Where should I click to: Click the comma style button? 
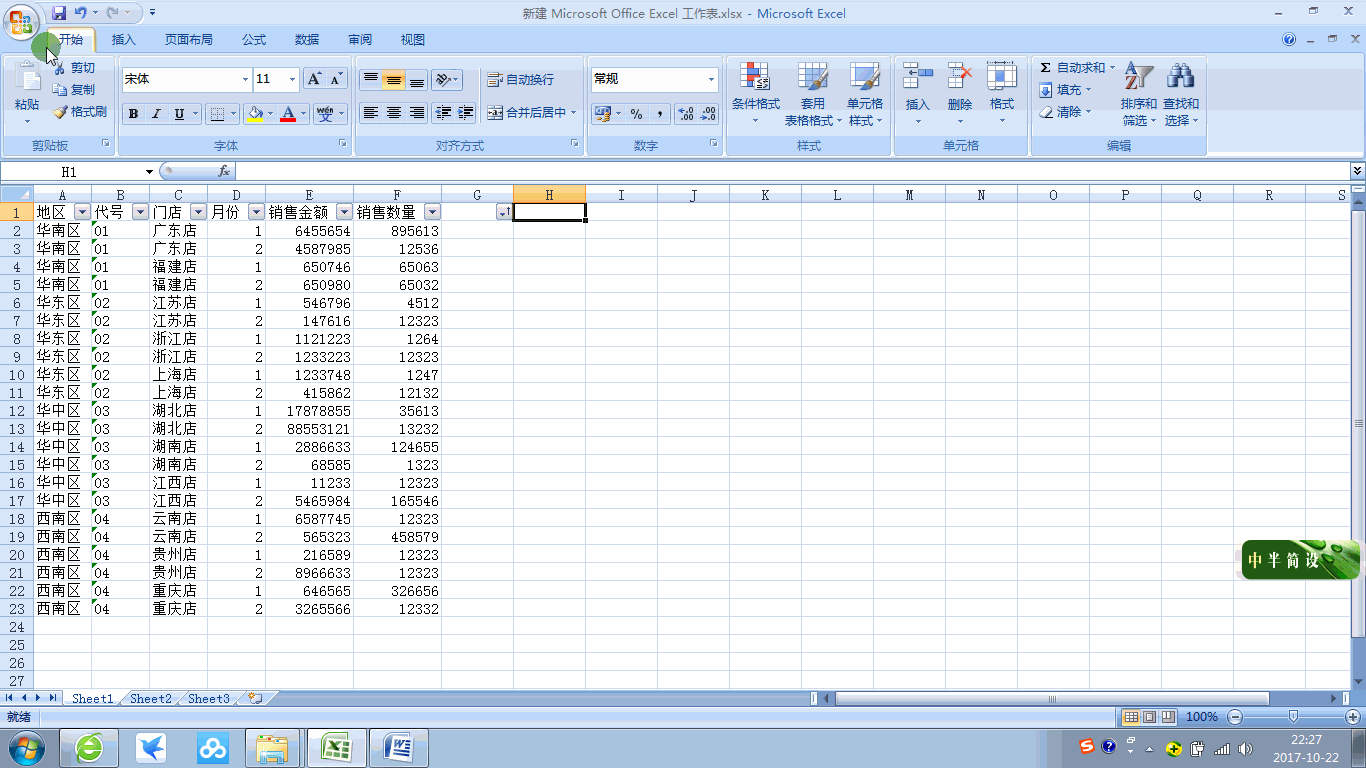(660, 114)
